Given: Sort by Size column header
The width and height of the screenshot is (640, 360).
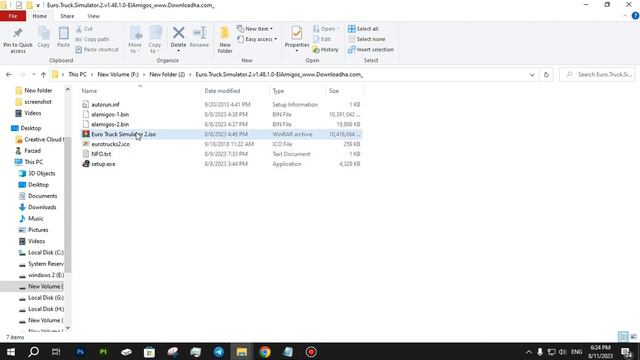Looking at the screenshot, I should click(334, 91).
